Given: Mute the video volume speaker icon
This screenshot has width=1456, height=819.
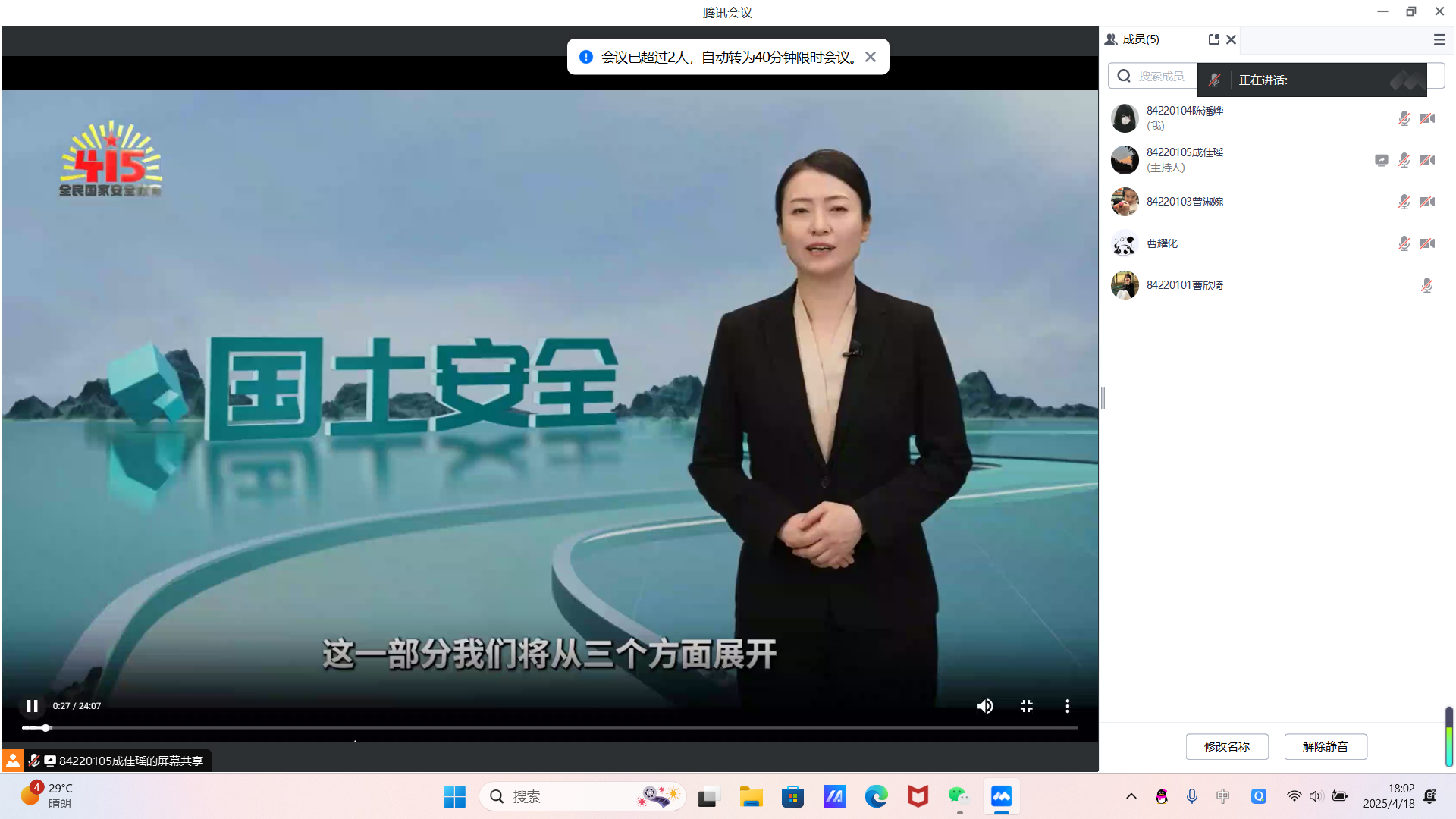Looking at the screenshot, I should (985, 706).
